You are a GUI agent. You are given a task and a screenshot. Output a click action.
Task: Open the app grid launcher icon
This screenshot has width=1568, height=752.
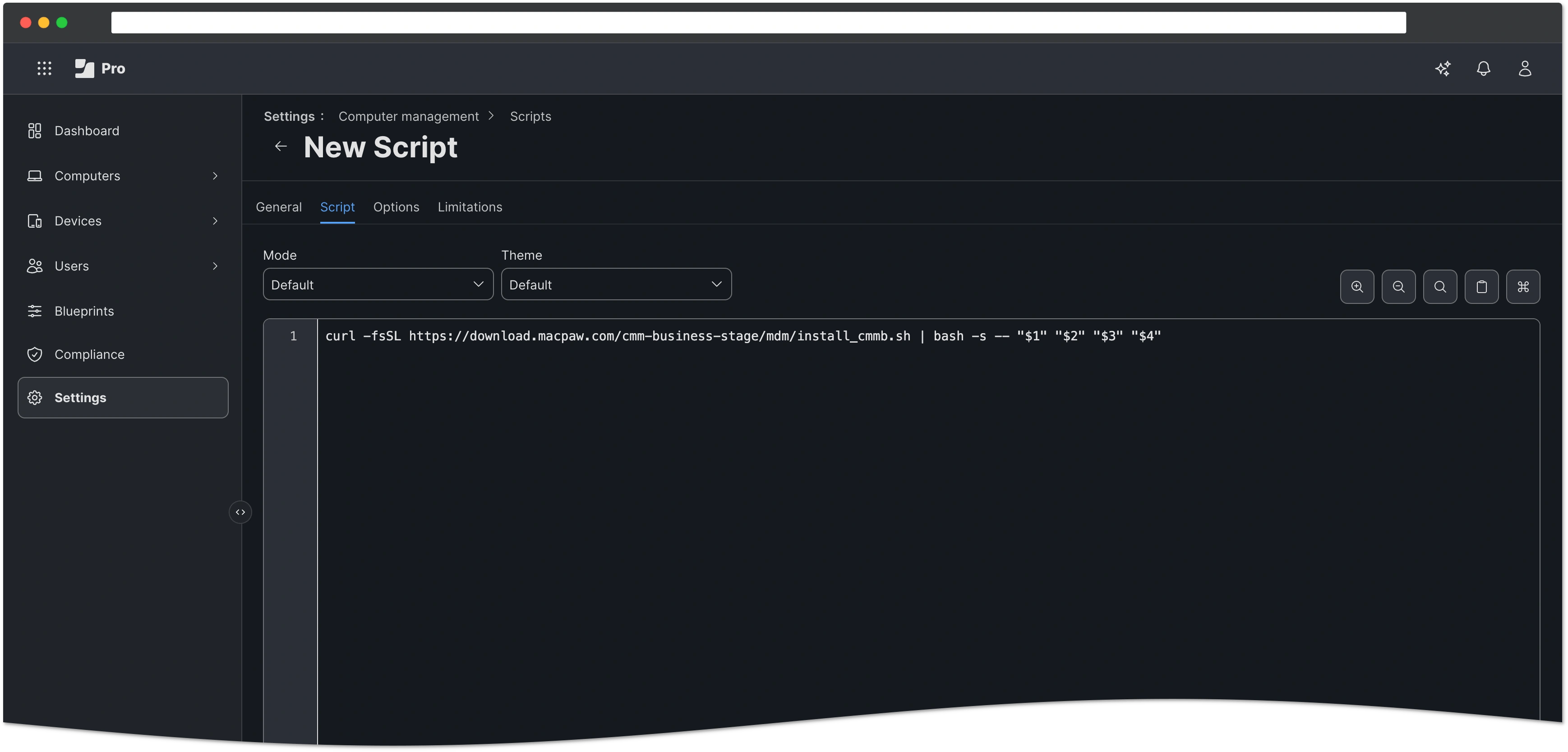click(45, 68)
